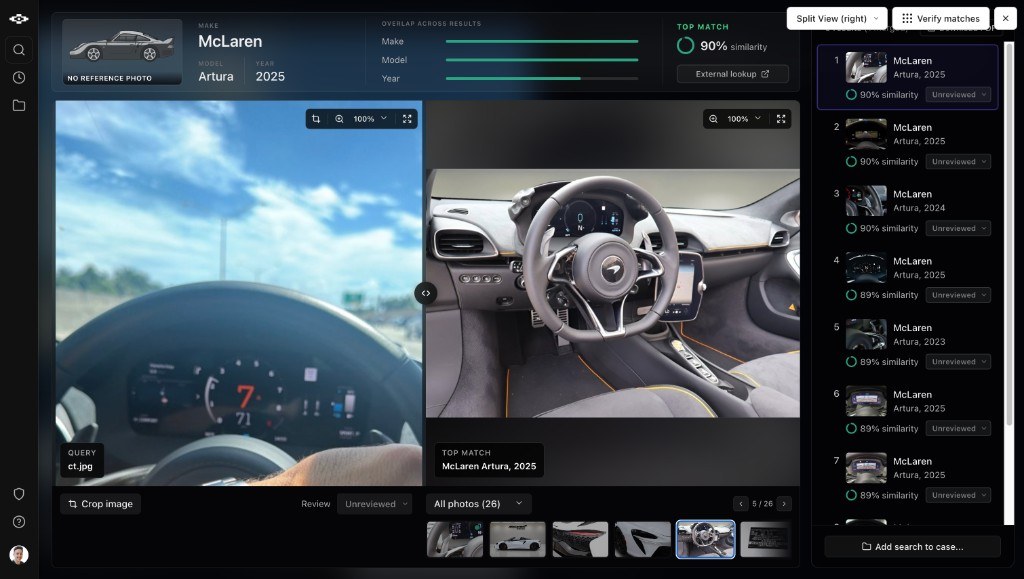Select result 3 McLaren Artura 2024
1024x579 pixels.
click(x=908, y=210)
